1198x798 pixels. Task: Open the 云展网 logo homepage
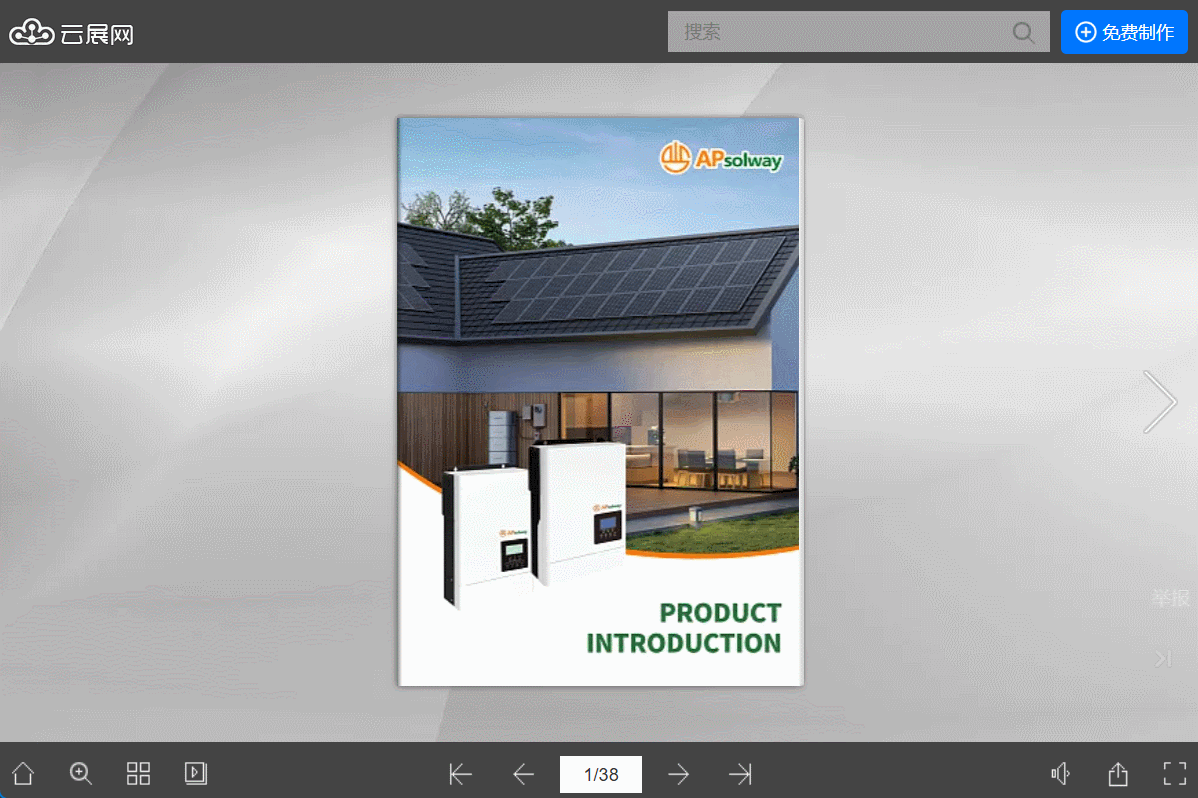click(72, 34)
